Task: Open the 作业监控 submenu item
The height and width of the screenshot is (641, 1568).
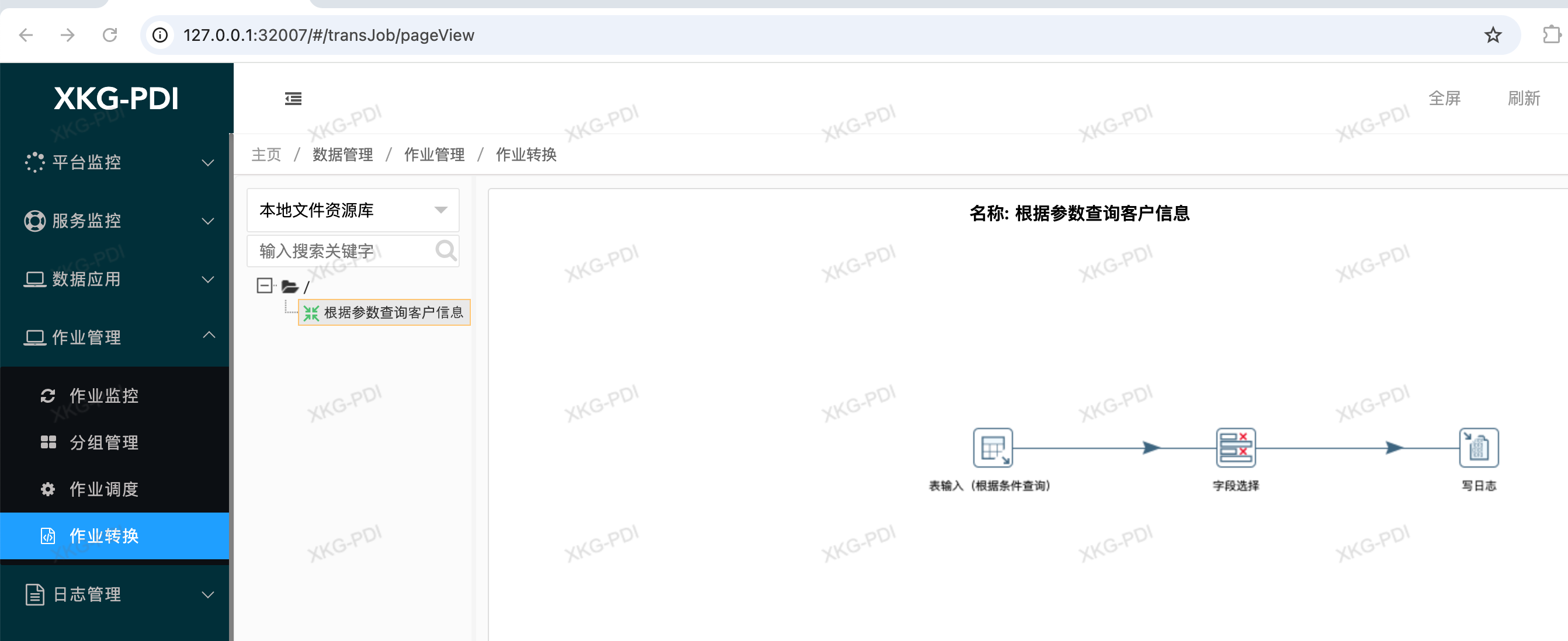Action: coord(103,396)
